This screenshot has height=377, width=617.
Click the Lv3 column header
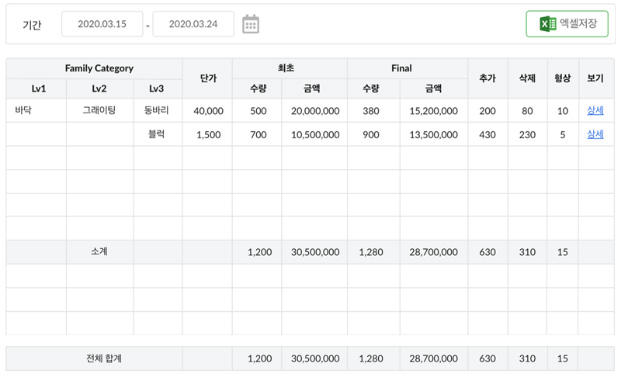(158, 89)
